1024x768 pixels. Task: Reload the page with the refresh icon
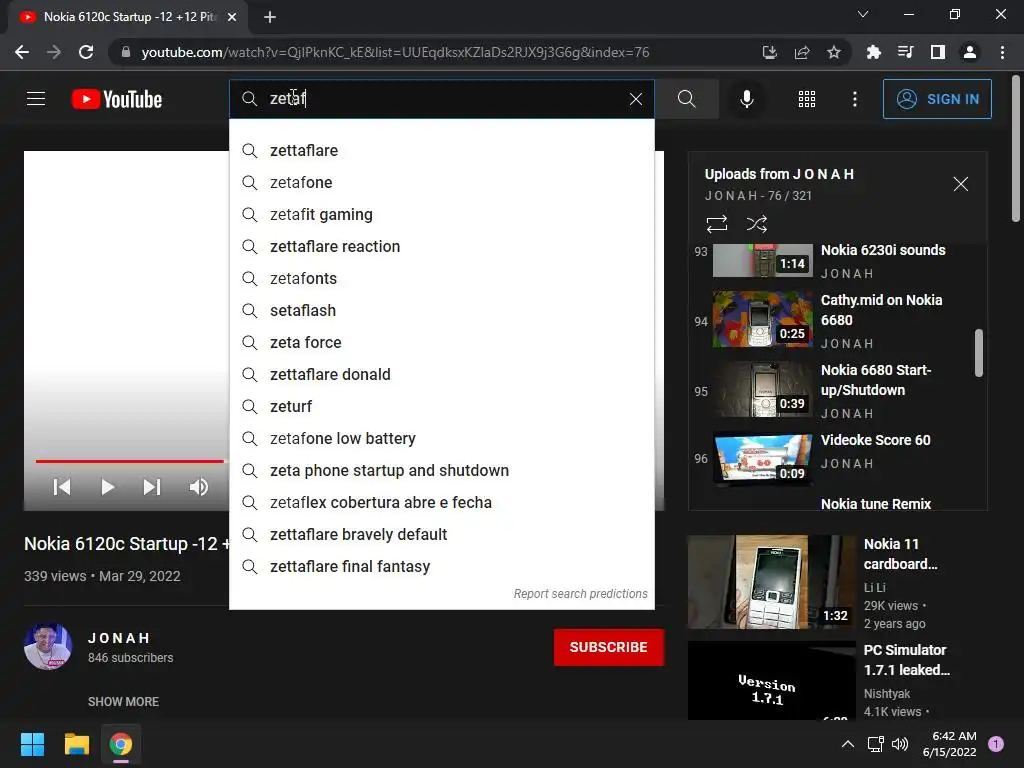click(86, 52)
